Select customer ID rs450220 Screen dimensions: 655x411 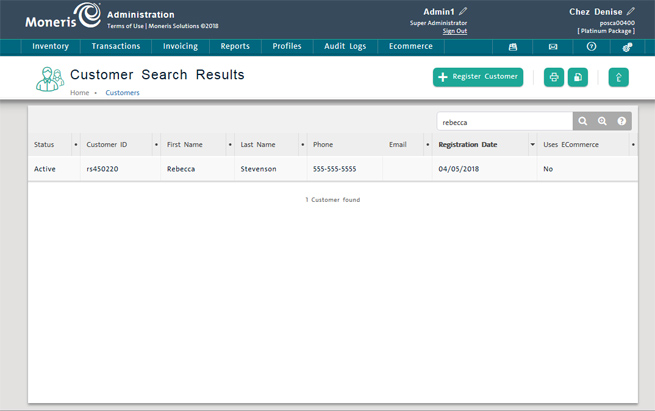(102, 169)
